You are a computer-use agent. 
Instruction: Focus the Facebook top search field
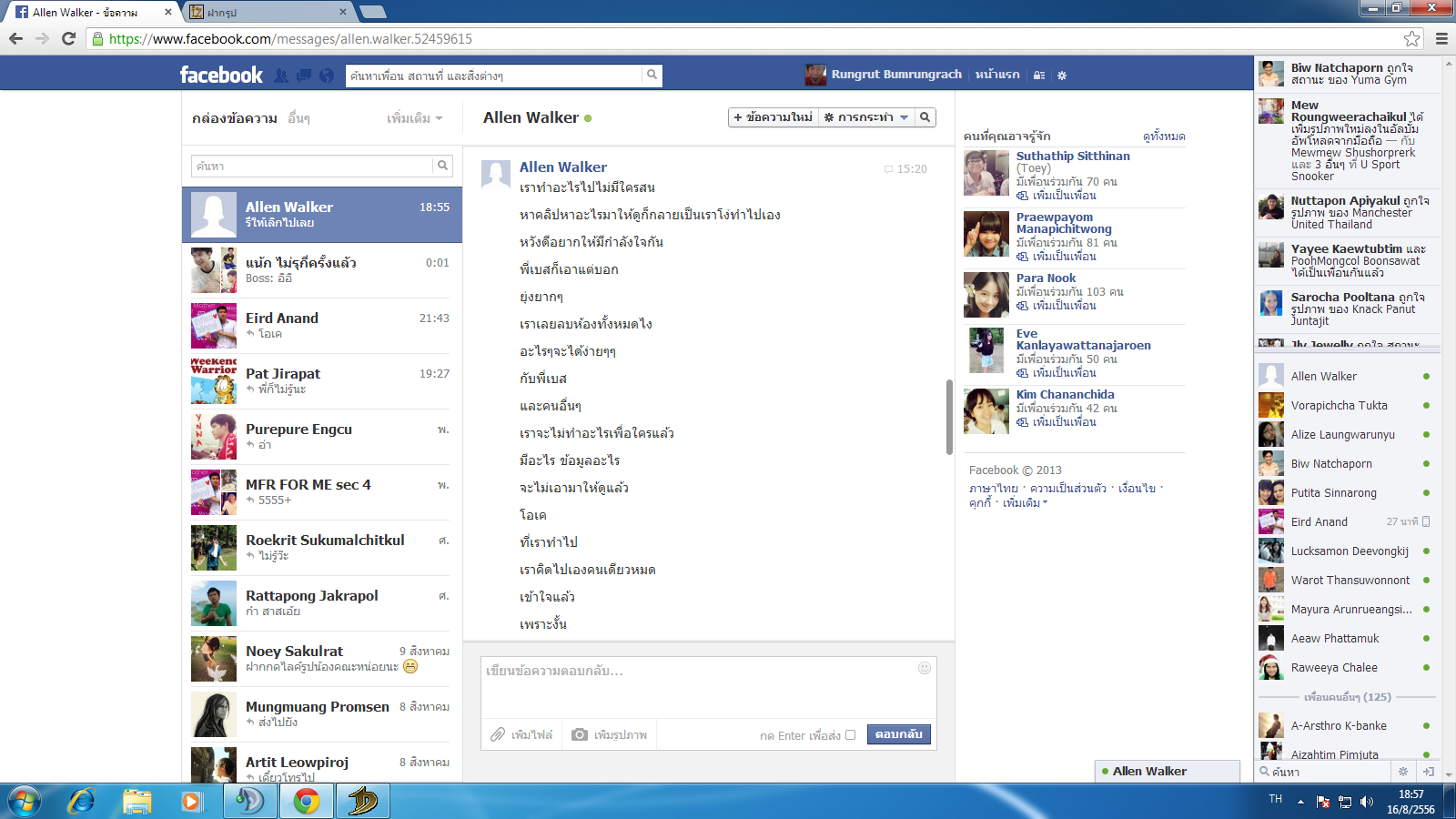[494, 75]
